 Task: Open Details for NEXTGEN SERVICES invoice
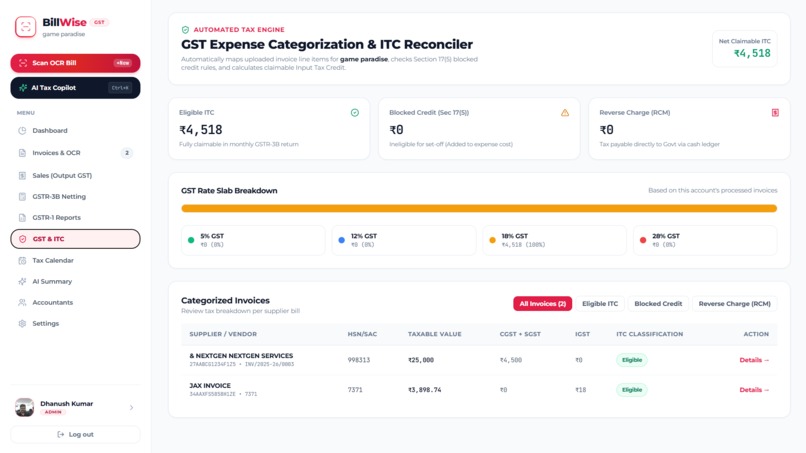(754, 360)
